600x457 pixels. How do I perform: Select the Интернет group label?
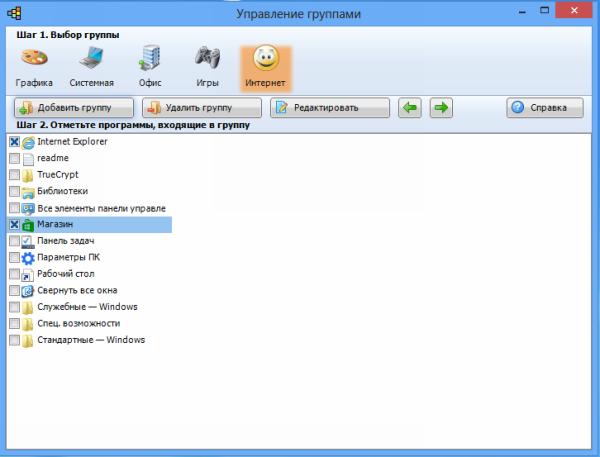(265, 83)
